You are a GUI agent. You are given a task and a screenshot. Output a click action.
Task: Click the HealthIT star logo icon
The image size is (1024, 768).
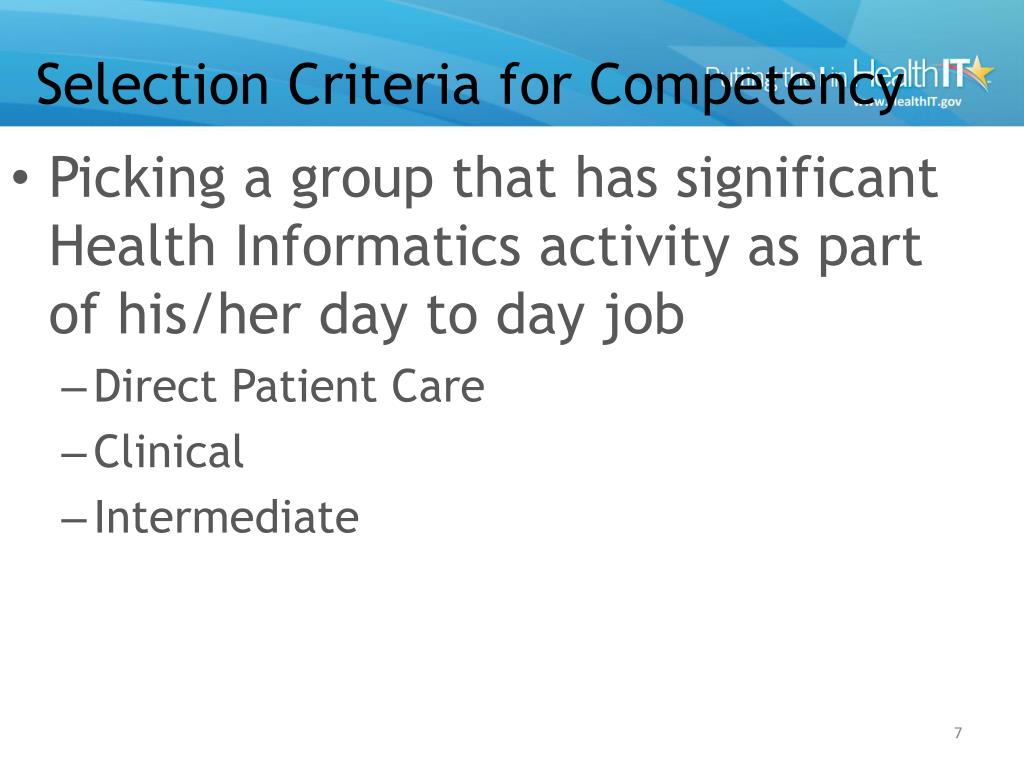(980, 71)
